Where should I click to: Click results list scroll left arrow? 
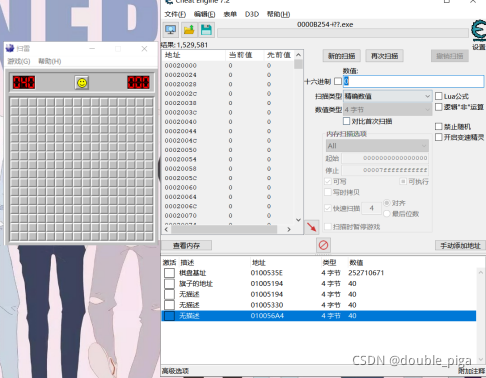(166, 229)
